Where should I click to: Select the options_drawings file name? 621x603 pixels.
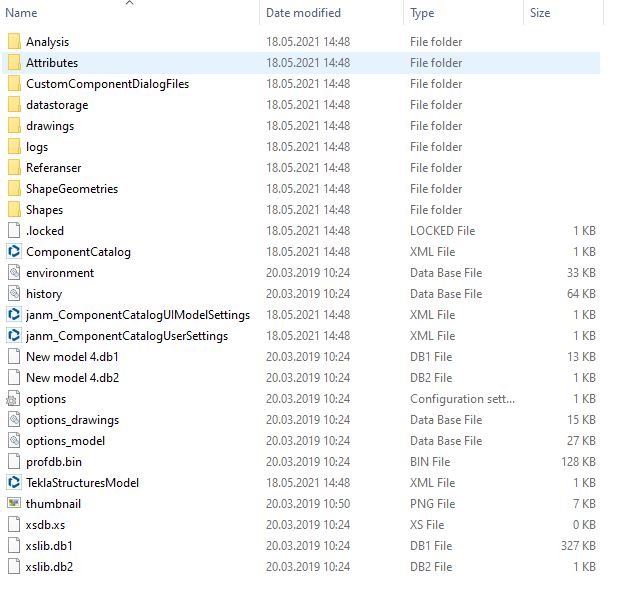tap(72, 420)
